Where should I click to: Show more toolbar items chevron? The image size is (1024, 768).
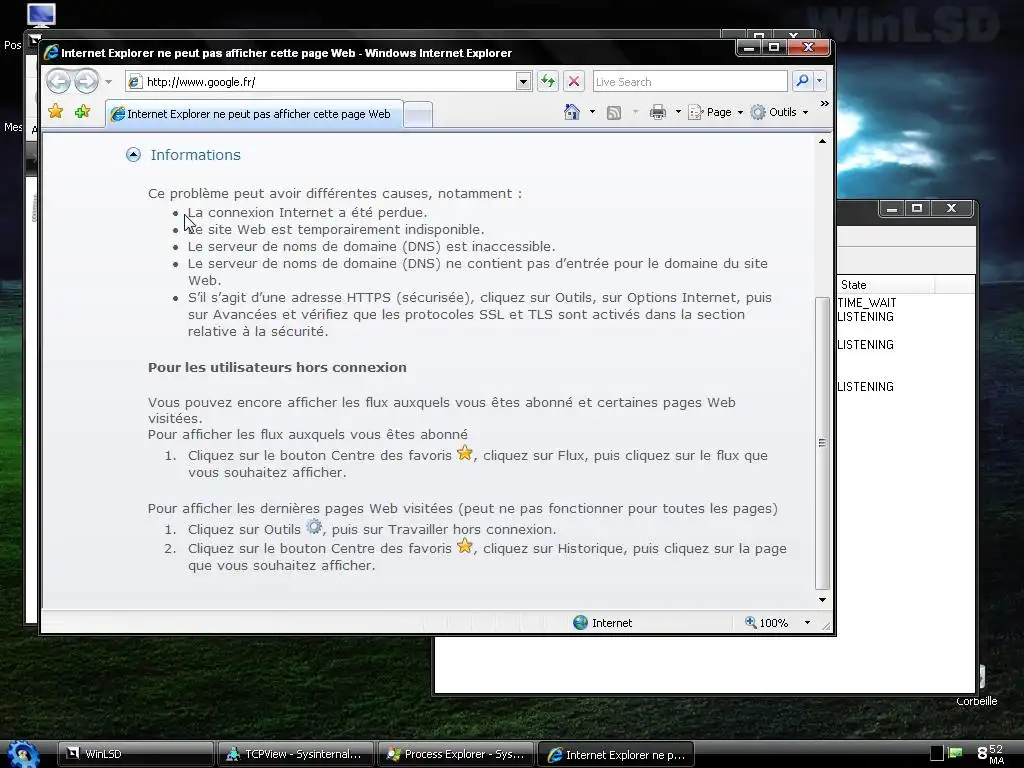point(824,104)
